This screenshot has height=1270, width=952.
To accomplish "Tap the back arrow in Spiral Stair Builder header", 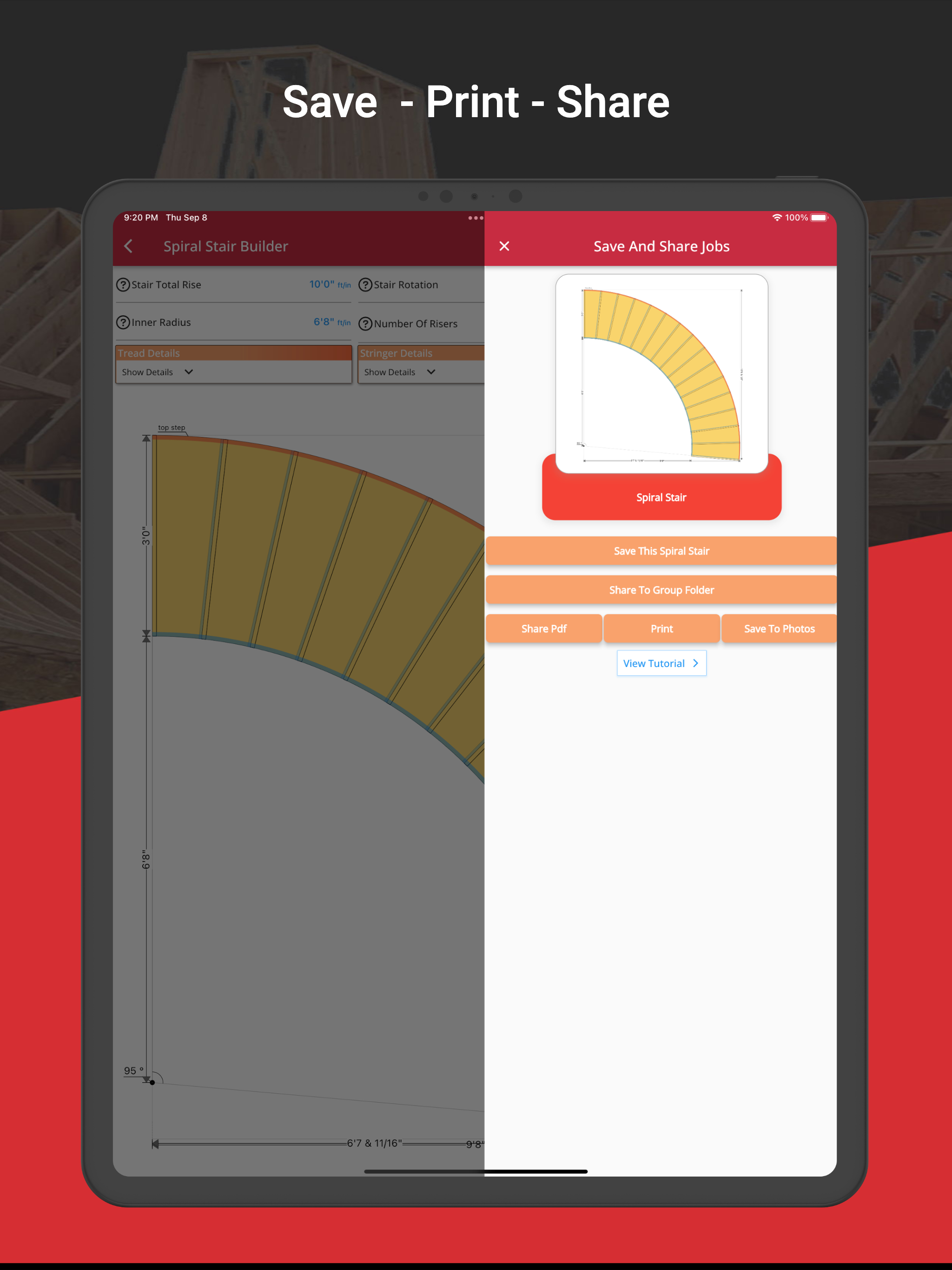I will pos(129,246).
